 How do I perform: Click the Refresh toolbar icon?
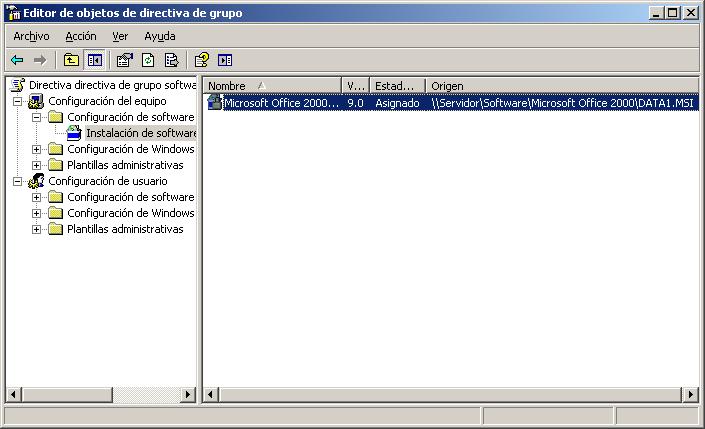(148, 60)
